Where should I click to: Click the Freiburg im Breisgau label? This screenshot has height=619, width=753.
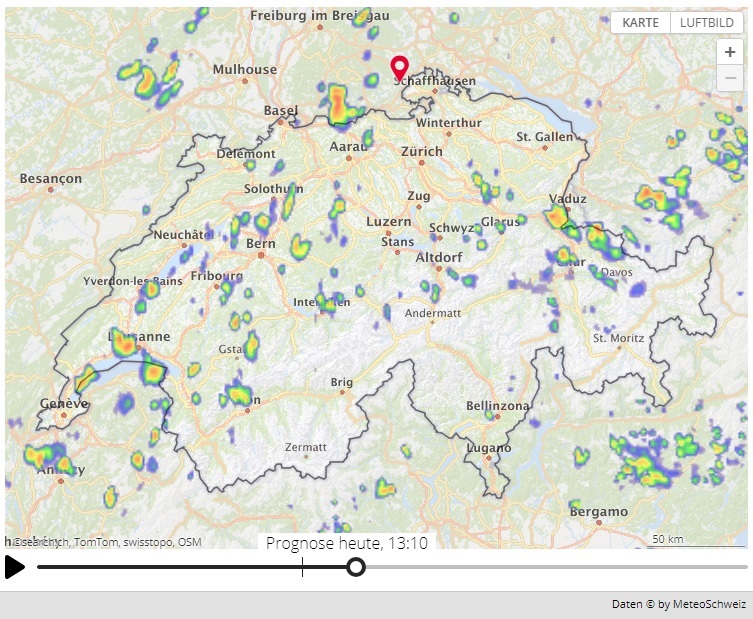pyautogui.click(x=320, y=15)
